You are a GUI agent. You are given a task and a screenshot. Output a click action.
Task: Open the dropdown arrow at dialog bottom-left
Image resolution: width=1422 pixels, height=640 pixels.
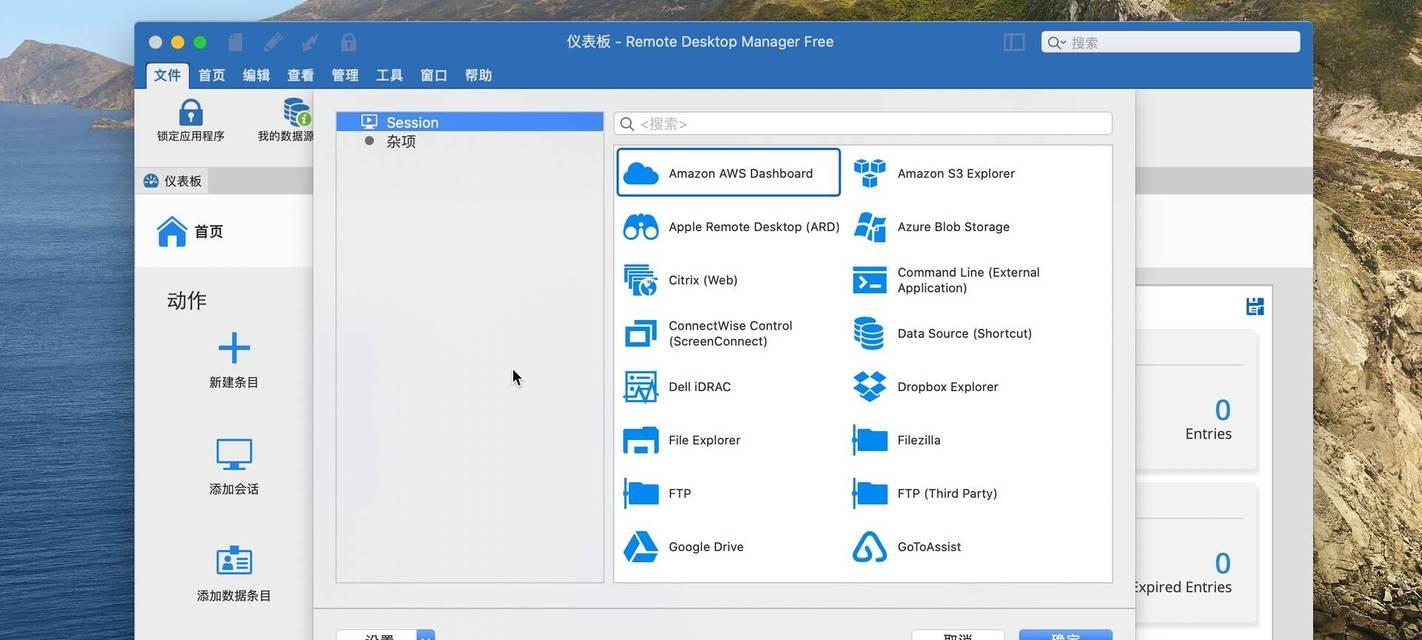point(425,636)
